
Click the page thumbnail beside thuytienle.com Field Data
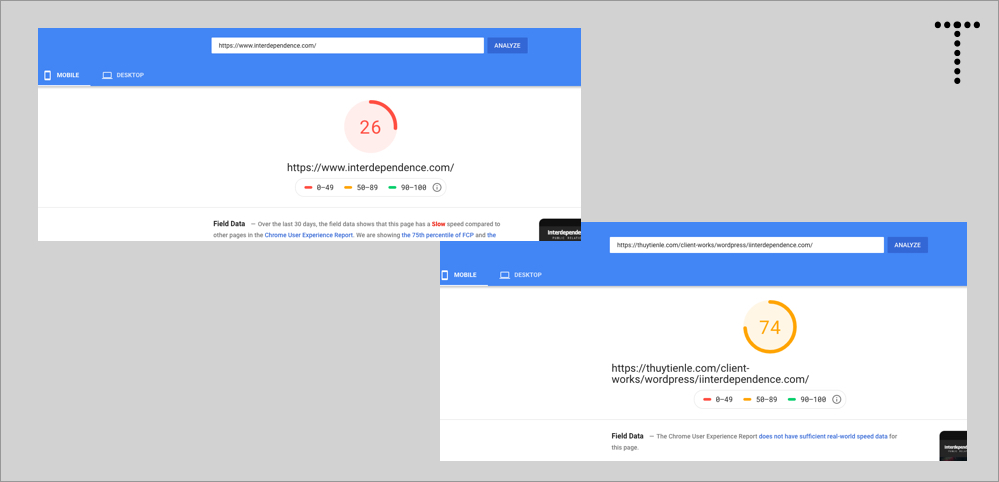[953, 446]
